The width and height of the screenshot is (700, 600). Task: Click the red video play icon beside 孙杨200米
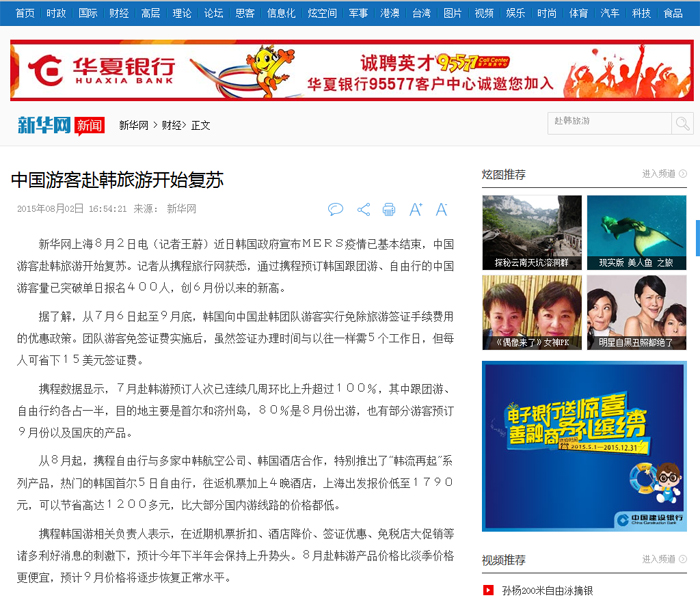(488, 590)
